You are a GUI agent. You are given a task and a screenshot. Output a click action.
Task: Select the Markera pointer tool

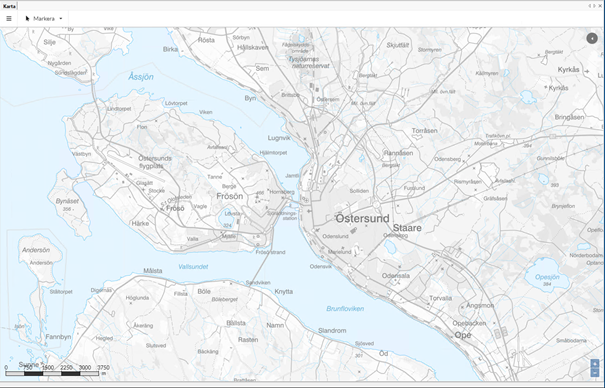click(40, 19)
